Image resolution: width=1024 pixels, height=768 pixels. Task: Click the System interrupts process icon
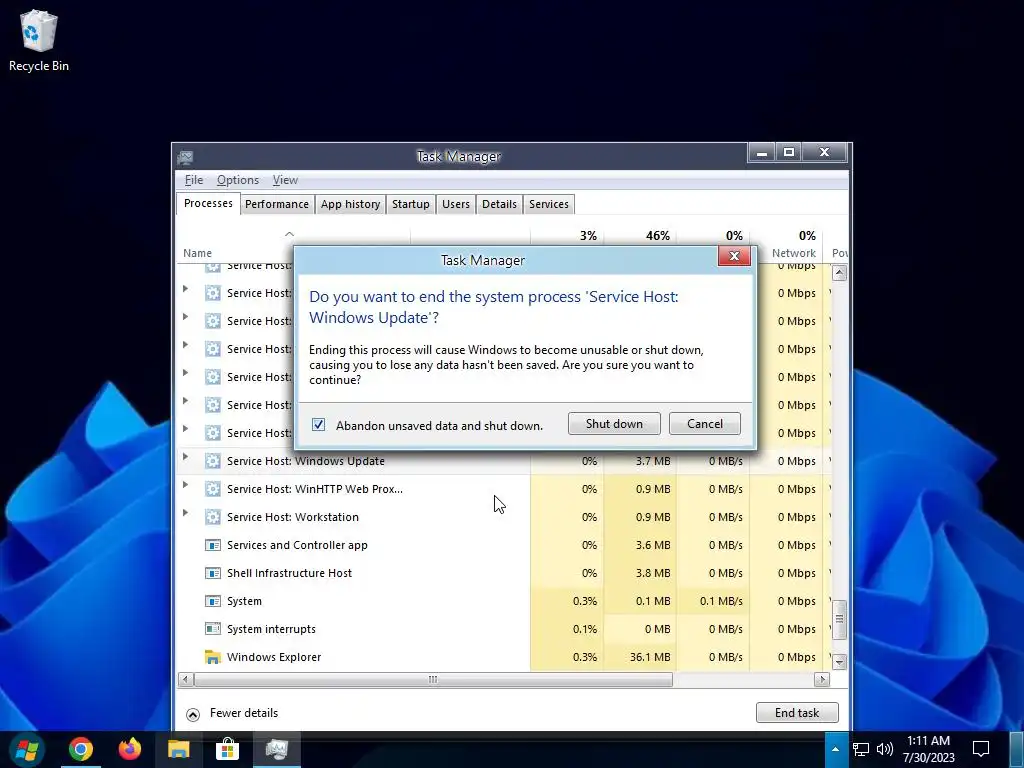pyautogui.click(x=213, y=629)
